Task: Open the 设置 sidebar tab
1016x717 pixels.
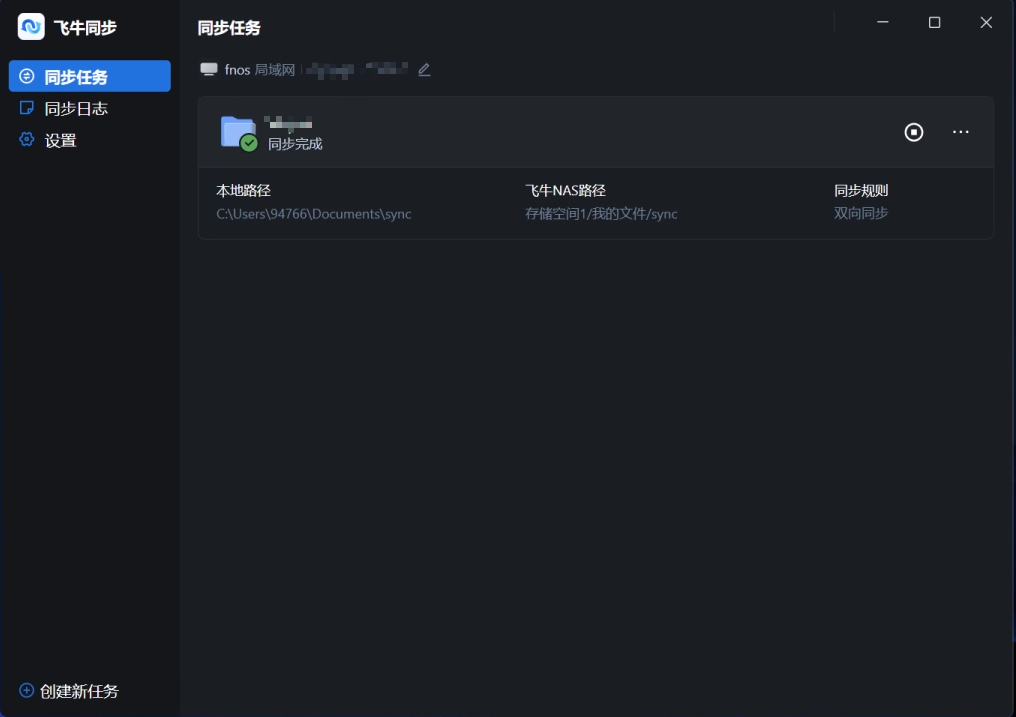Action: (89, 140)
